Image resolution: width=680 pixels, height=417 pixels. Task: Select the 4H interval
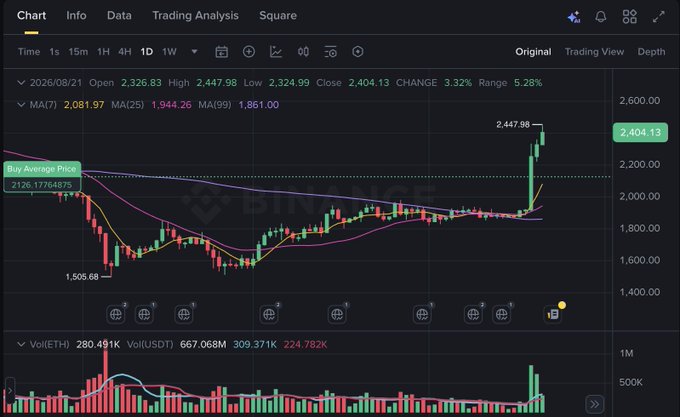125,52
